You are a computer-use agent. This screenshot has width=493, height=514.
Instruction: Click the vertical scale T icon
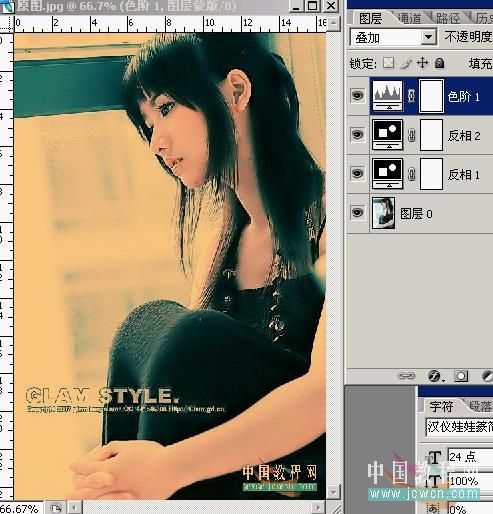click(434, 481)
